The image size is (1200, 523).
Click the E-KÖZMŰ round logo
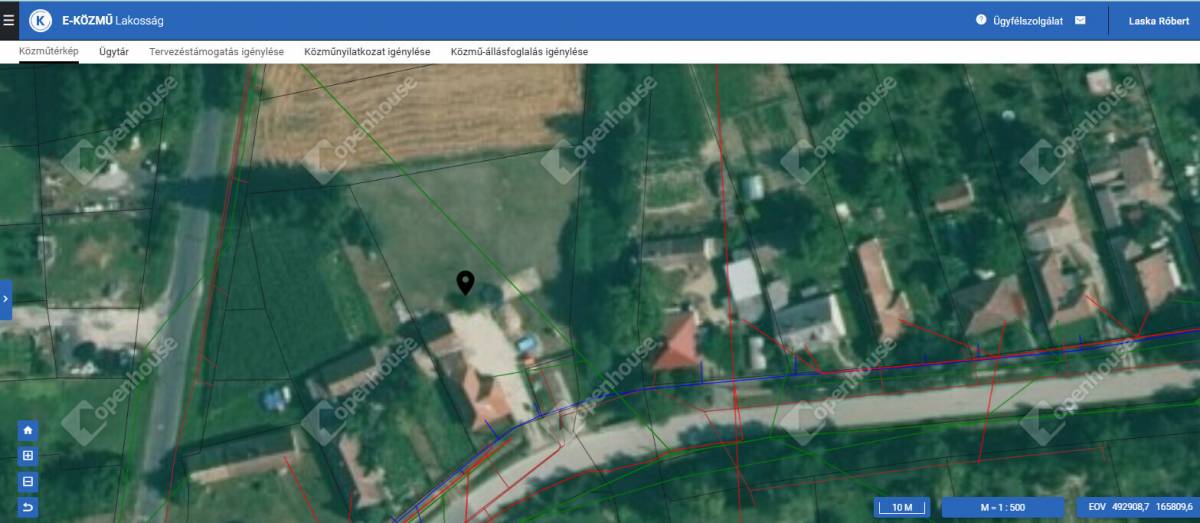[x=41, y=20]
